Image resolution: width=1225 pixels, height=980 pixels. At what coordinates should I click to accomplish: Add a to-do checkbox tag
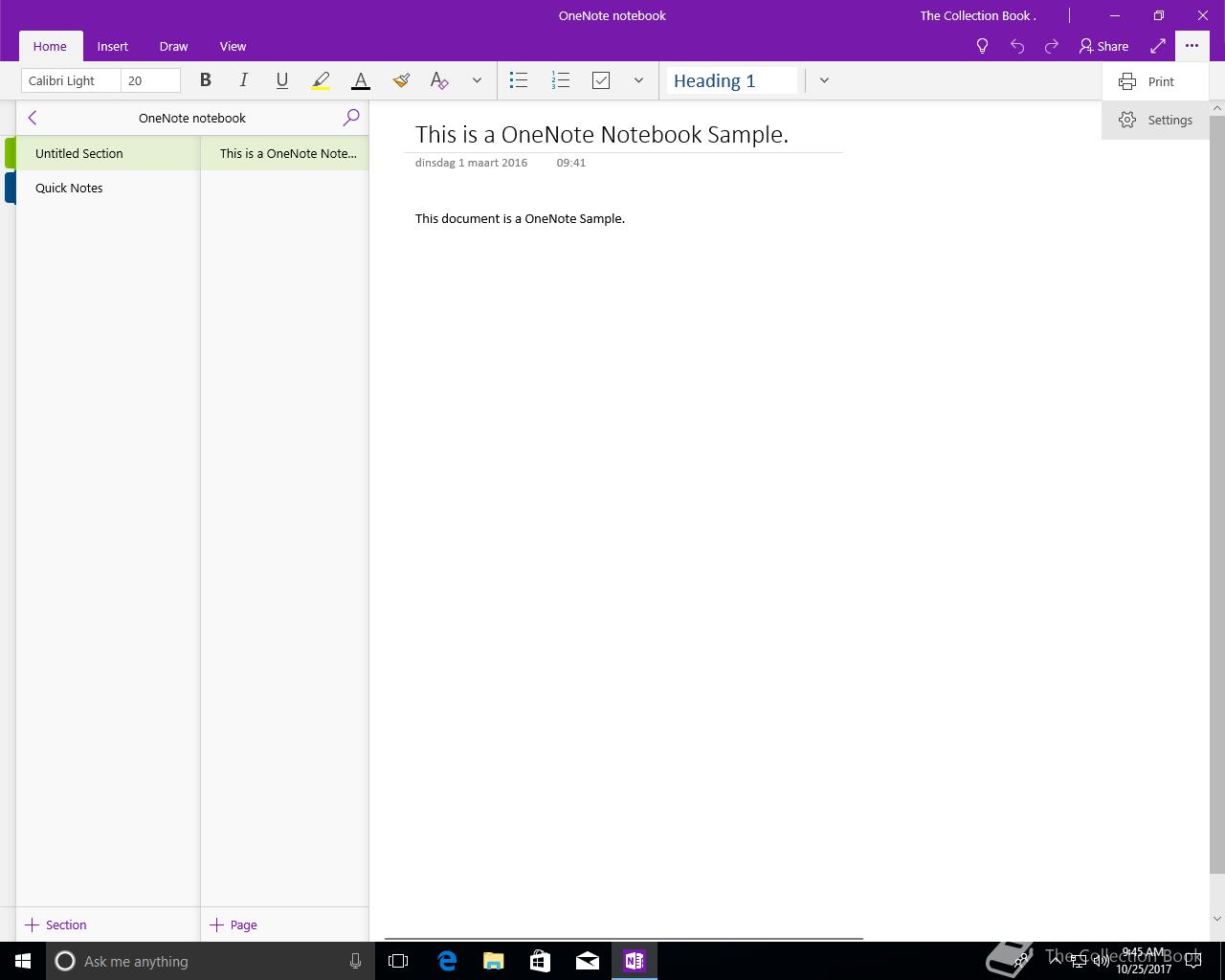tap(601, 80)
